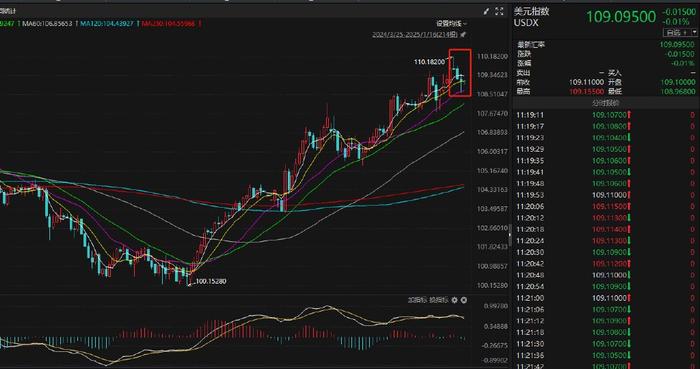Image resolution: width=700 pixels, height=369 pixels.
Task: Click the MA120 legend label
Action: pyautogui.click(x=107, y=23)
